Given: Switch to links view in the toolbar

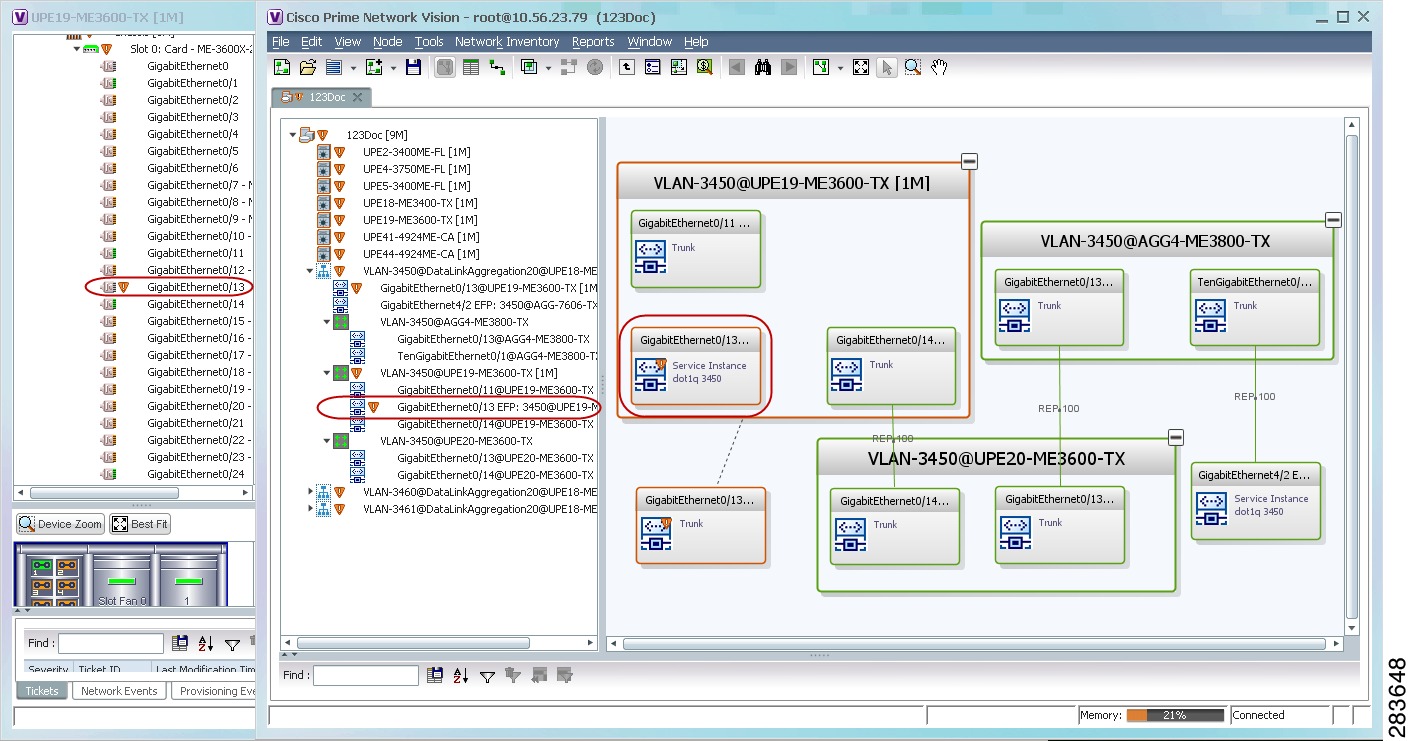Looking at the screenshot, I should [496, 67].
